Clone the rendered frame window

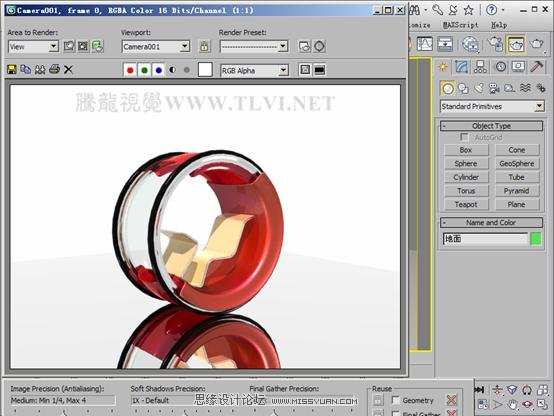(40, 69)
